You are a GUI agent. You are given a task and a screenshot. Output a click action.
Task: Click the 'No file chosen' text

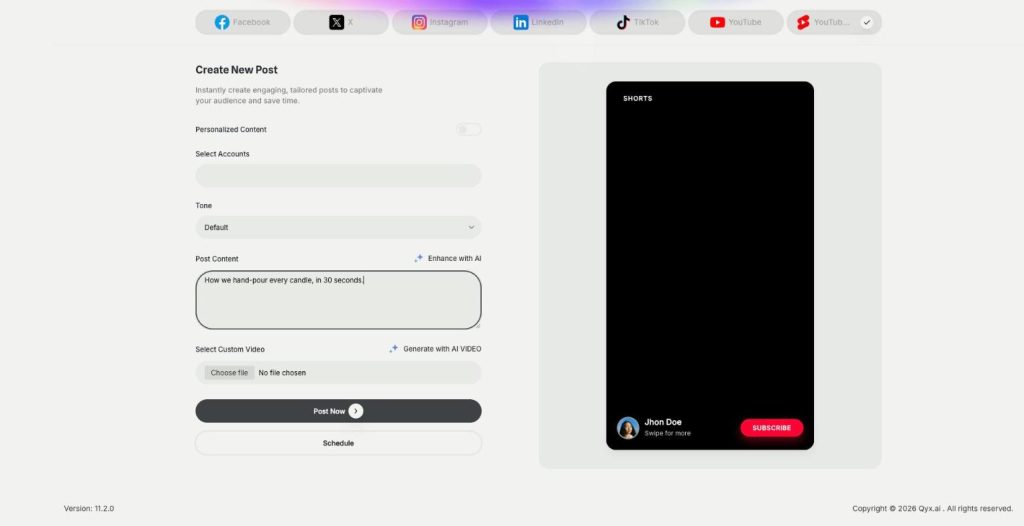tap(282, 372)
